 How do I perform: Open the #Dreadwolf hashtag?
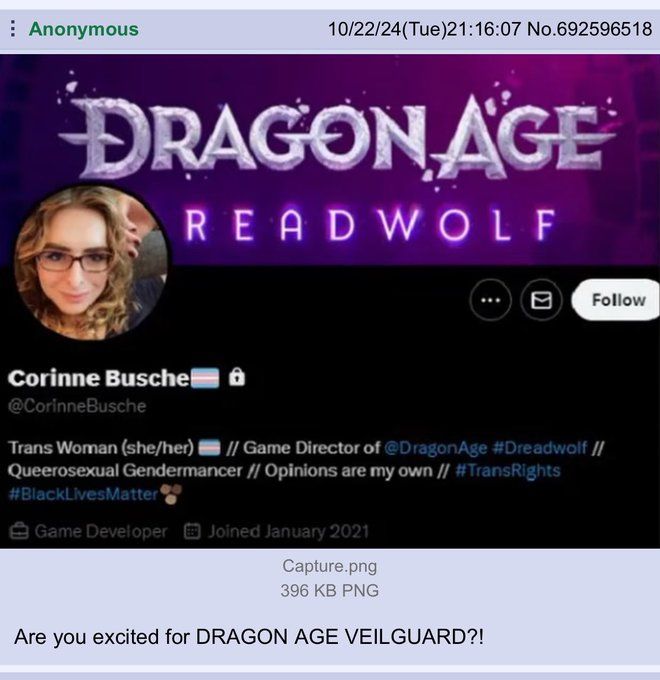[x=540, y=448]
